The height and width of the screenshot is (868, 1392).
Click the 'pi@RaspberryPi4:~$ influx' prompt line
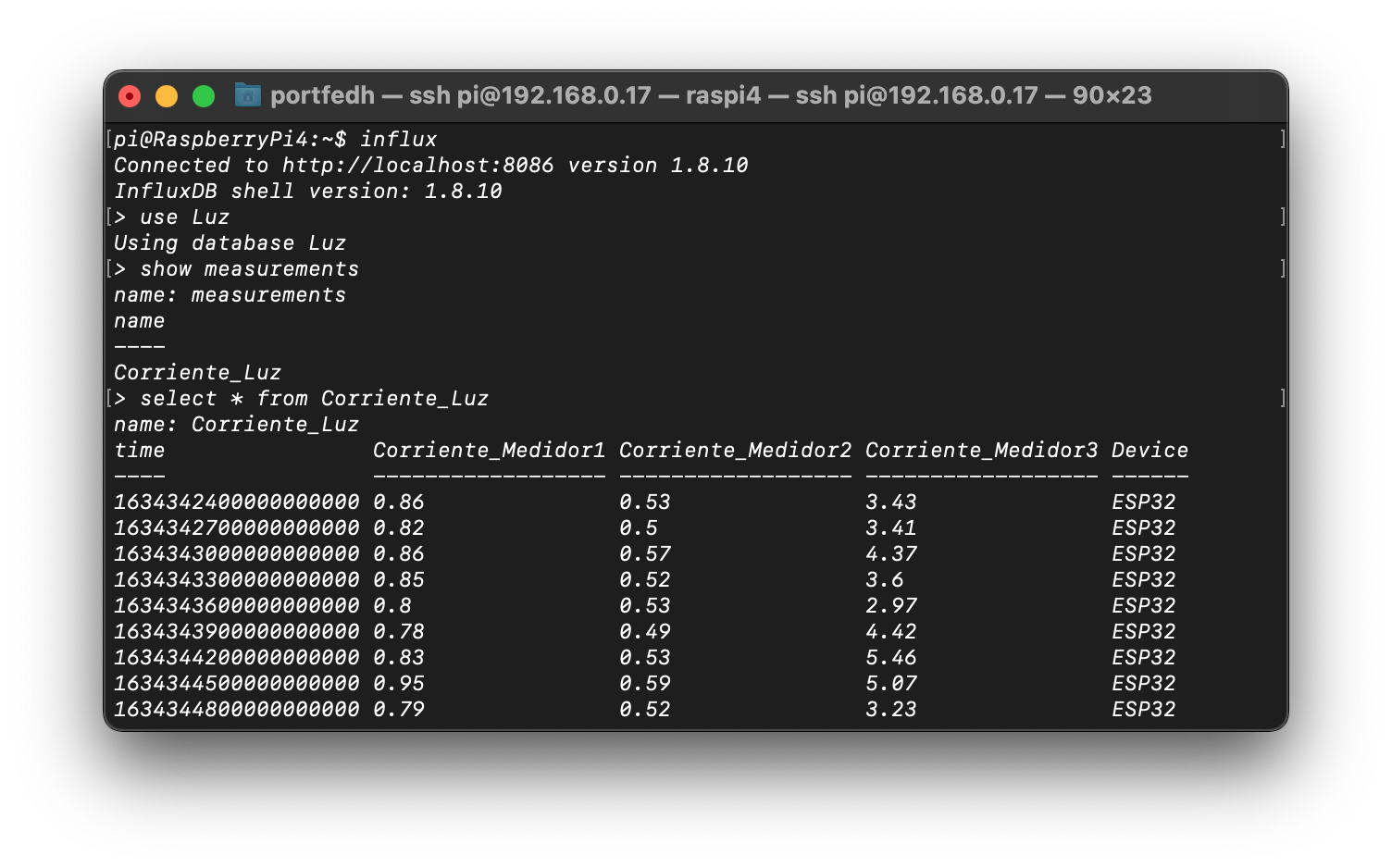click(275, 139)
